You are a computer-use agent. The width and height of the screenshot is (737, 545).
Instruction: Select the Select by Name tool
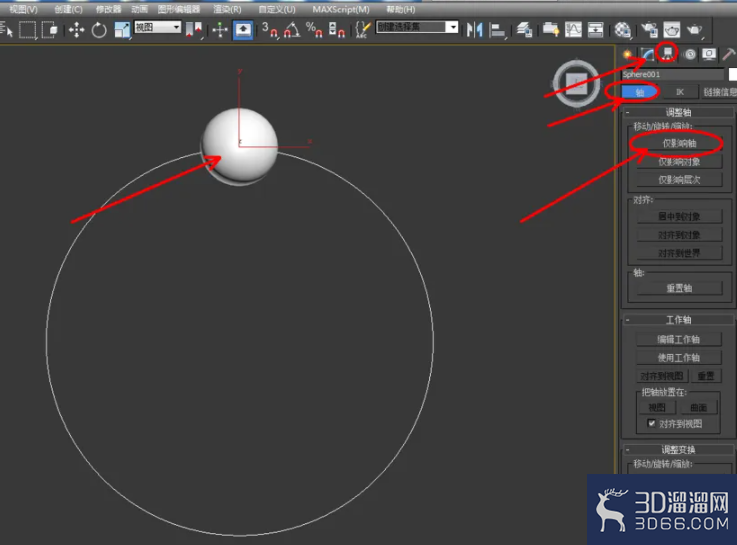7,30
